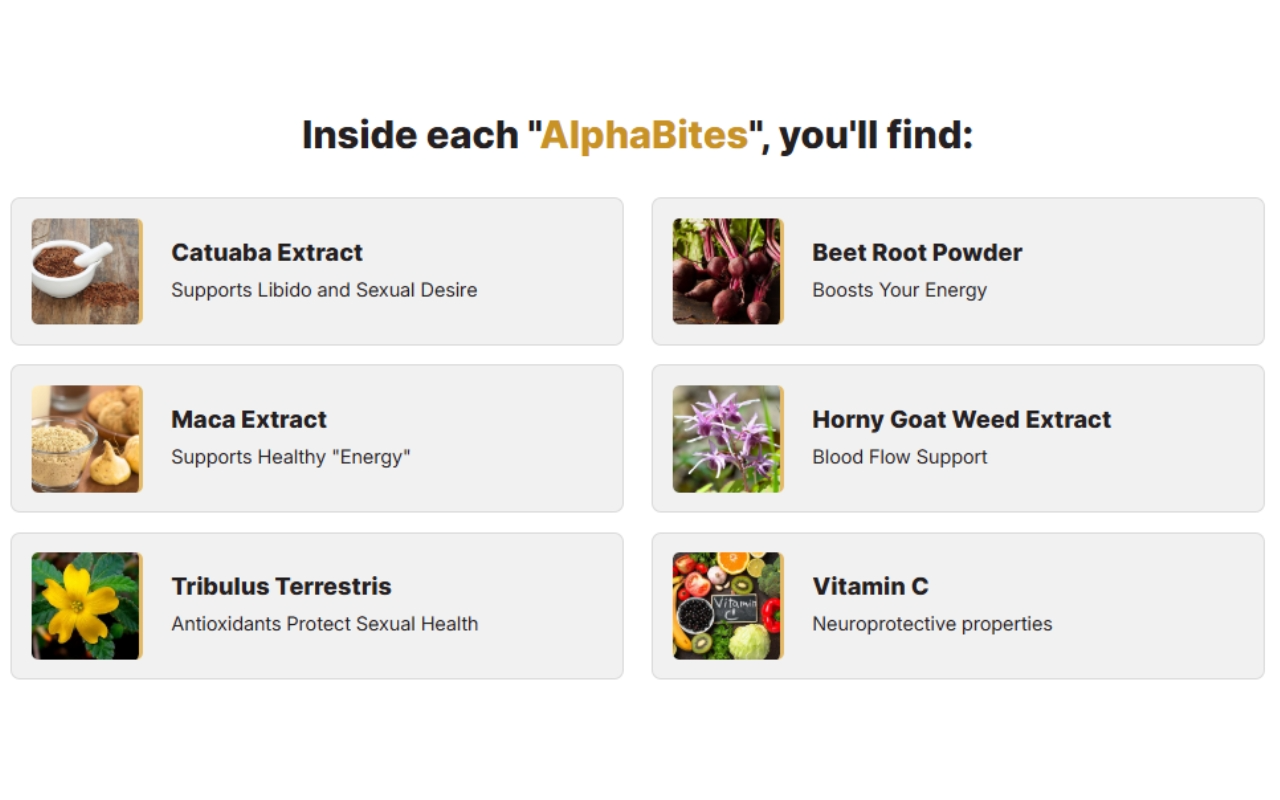Click the Vitamin C heading
Viewport: 1280px width, 800px height.
870,586
